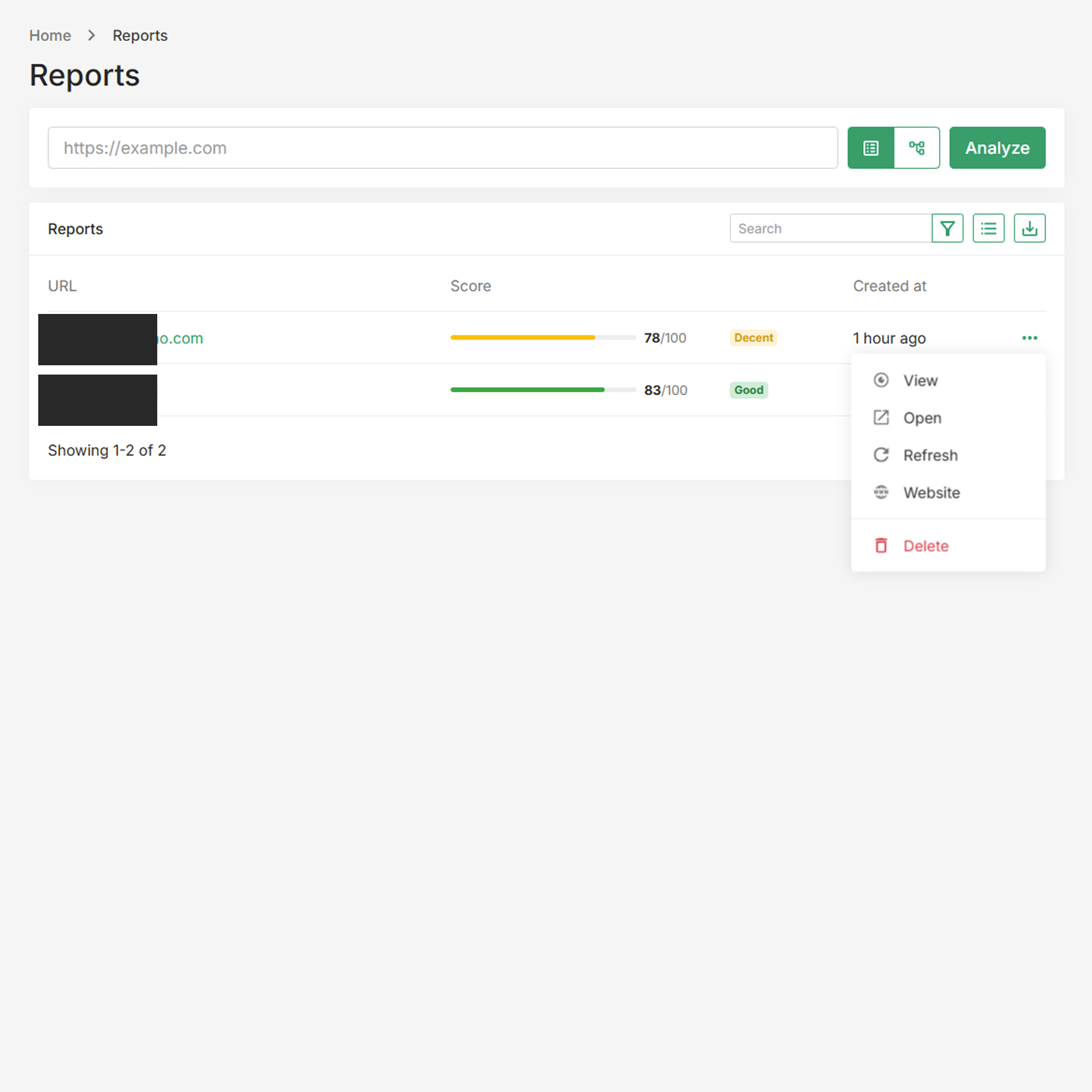The width and height of the screenshot is (1092, 1092).
Task: Choose Delete from the context menu
Action: pyautogui.click(x=925, y=545)
